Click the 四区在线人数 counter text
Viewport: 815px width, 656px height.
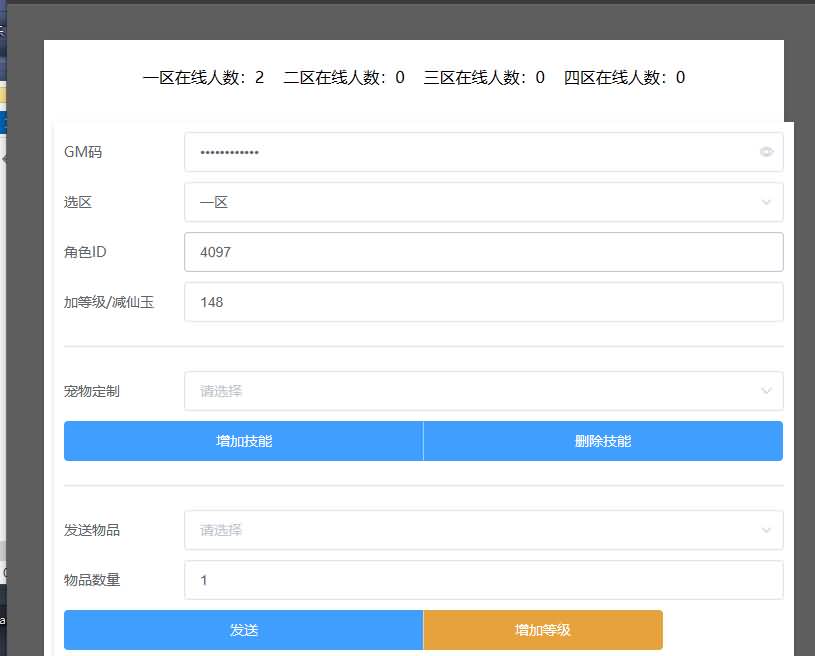click(x=624, y=78)
